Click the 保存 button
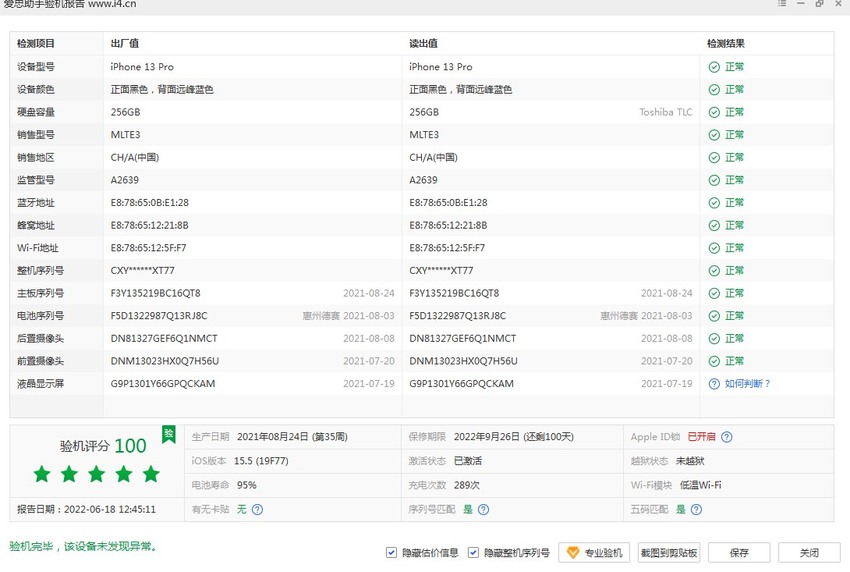The image size is (850, 572). click(739, 553)
